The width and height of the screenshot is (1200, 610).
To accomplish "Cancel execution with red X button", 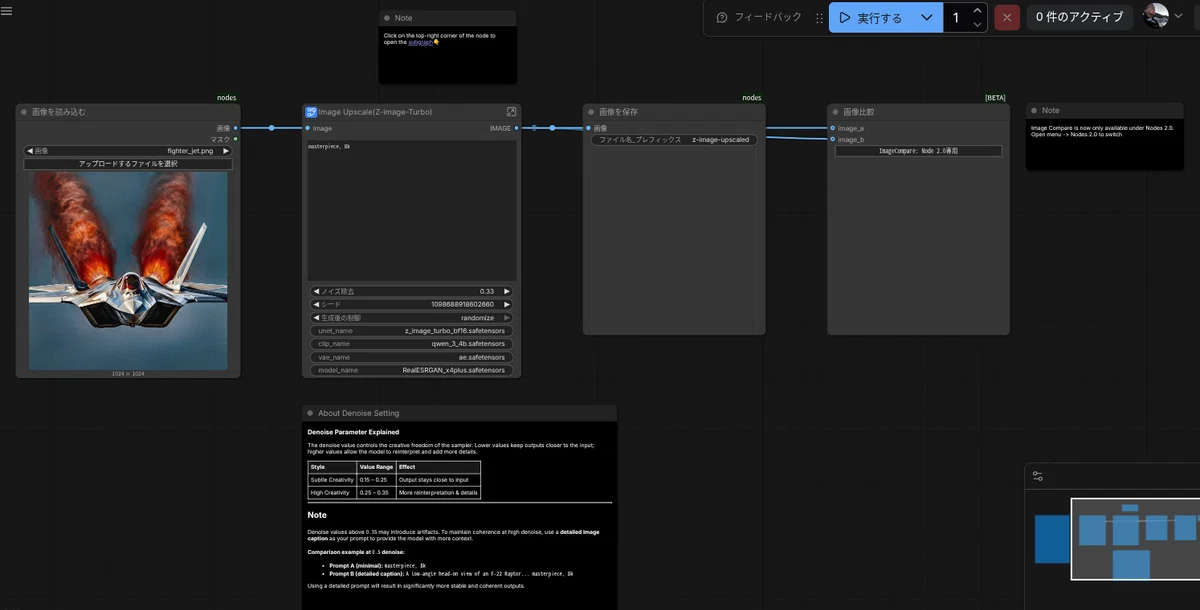I will (x=1007, y=18).
